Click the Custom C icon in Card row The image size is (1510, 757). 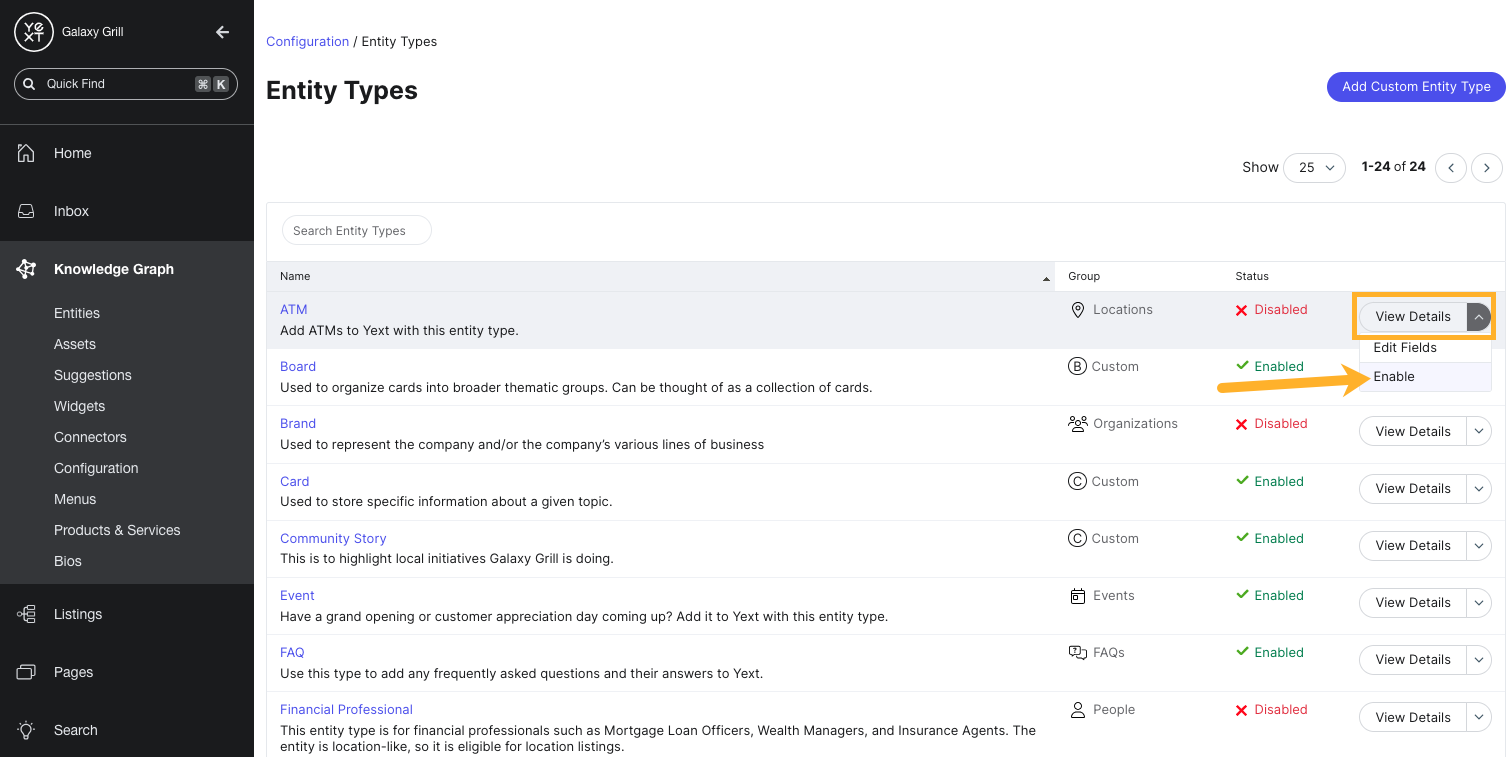pyautogui.click(x=1078, y=482)
